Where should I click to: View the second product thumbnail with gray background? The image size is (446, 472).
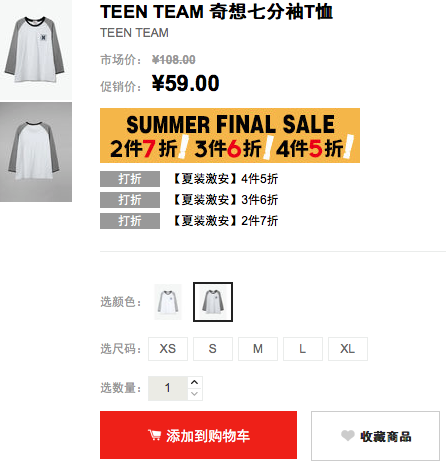[36, 152]
